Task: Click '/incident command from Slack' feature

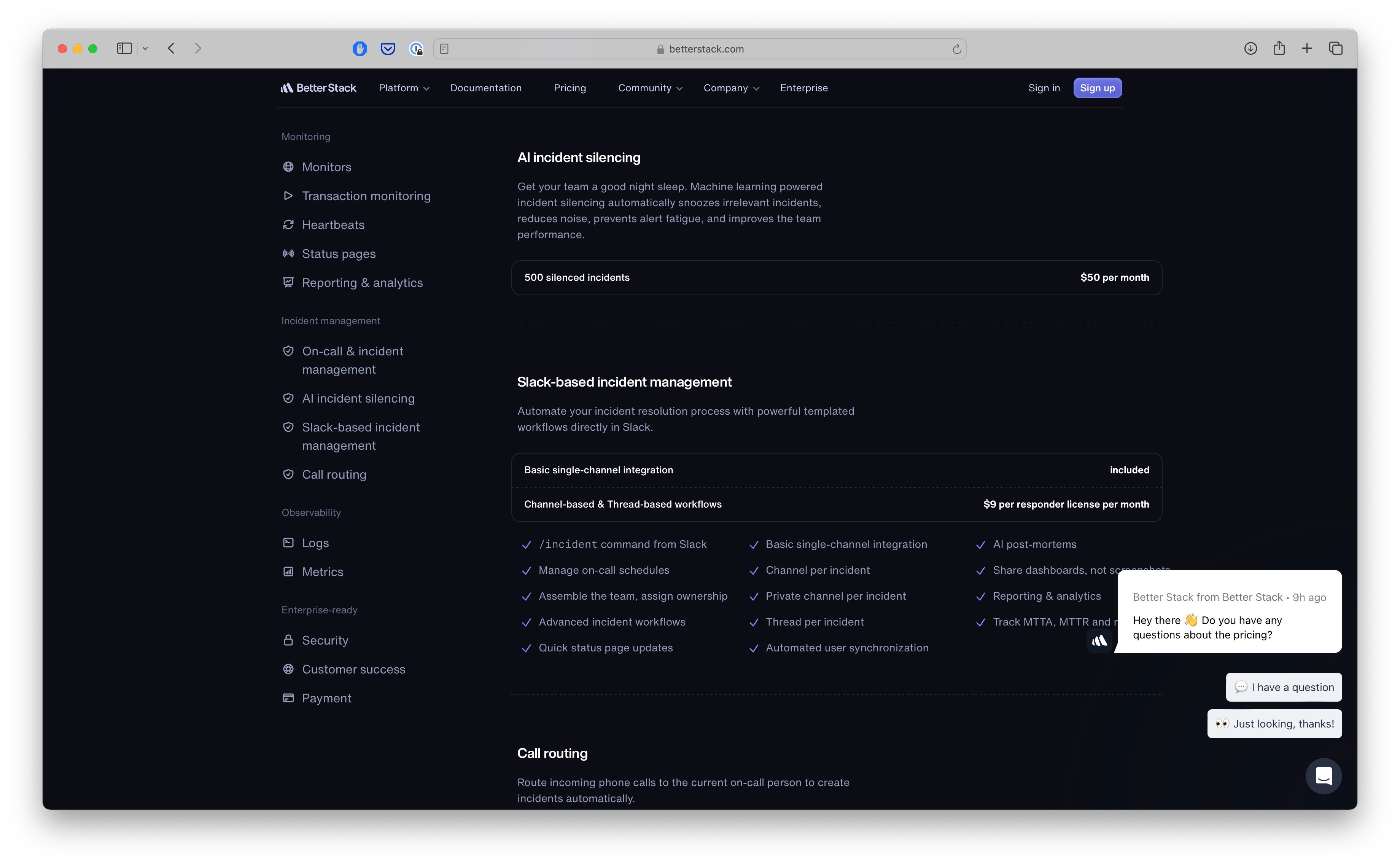Action: (622, 544)
